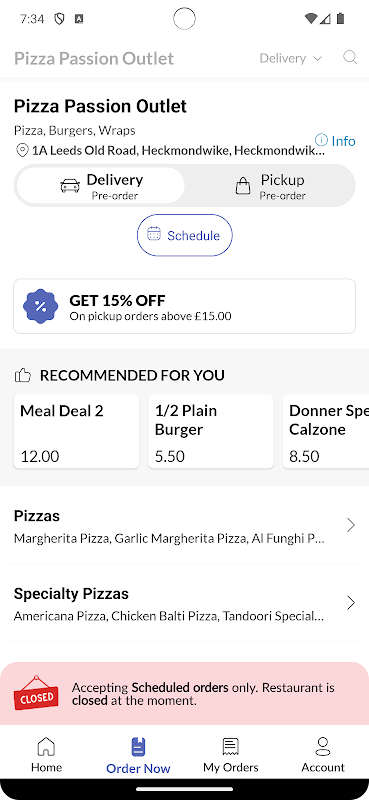Expand the Specialty Pizzas category chevron
369x800 pixels.
click(351, 603)
